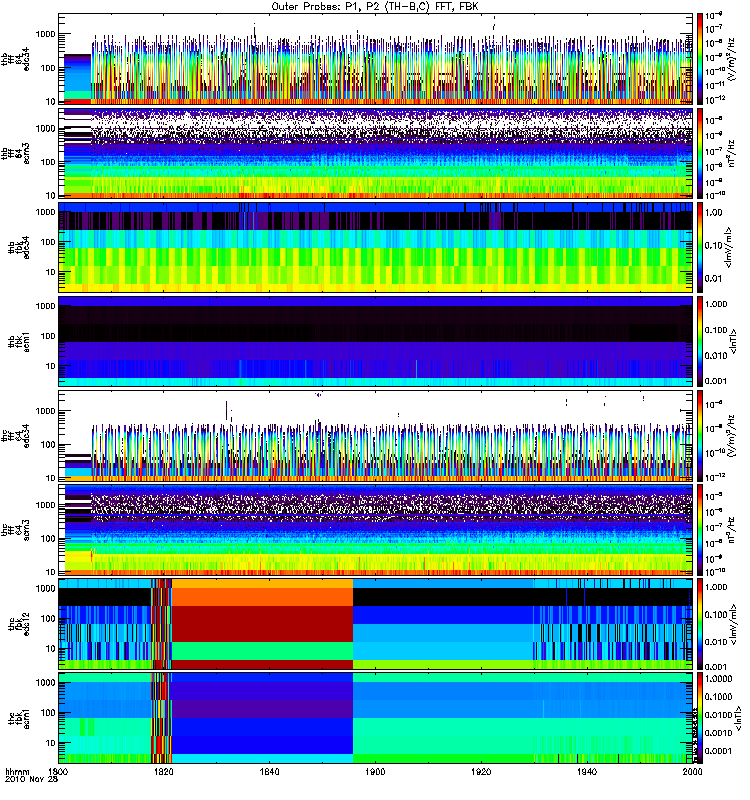
Task: Click the "1800" time axis tick label
Action: 59,771
